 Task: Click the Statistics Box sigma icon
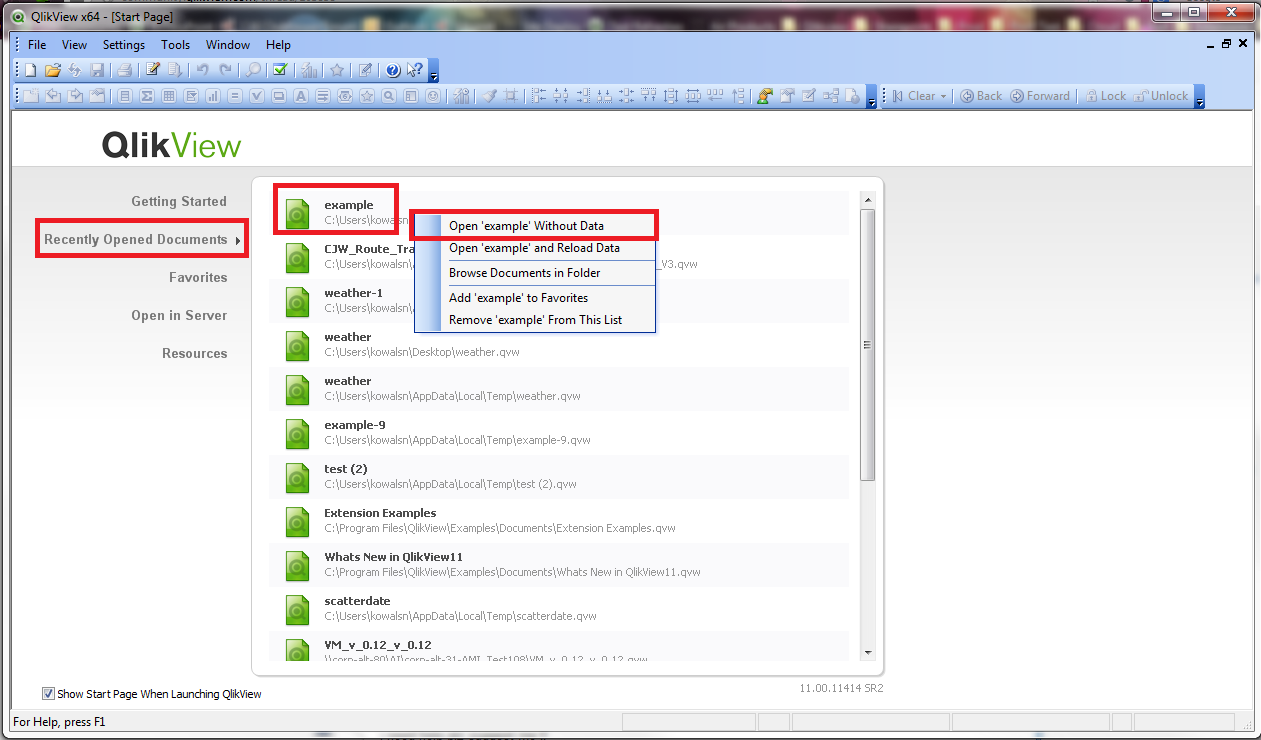click(x=147, y=96)
